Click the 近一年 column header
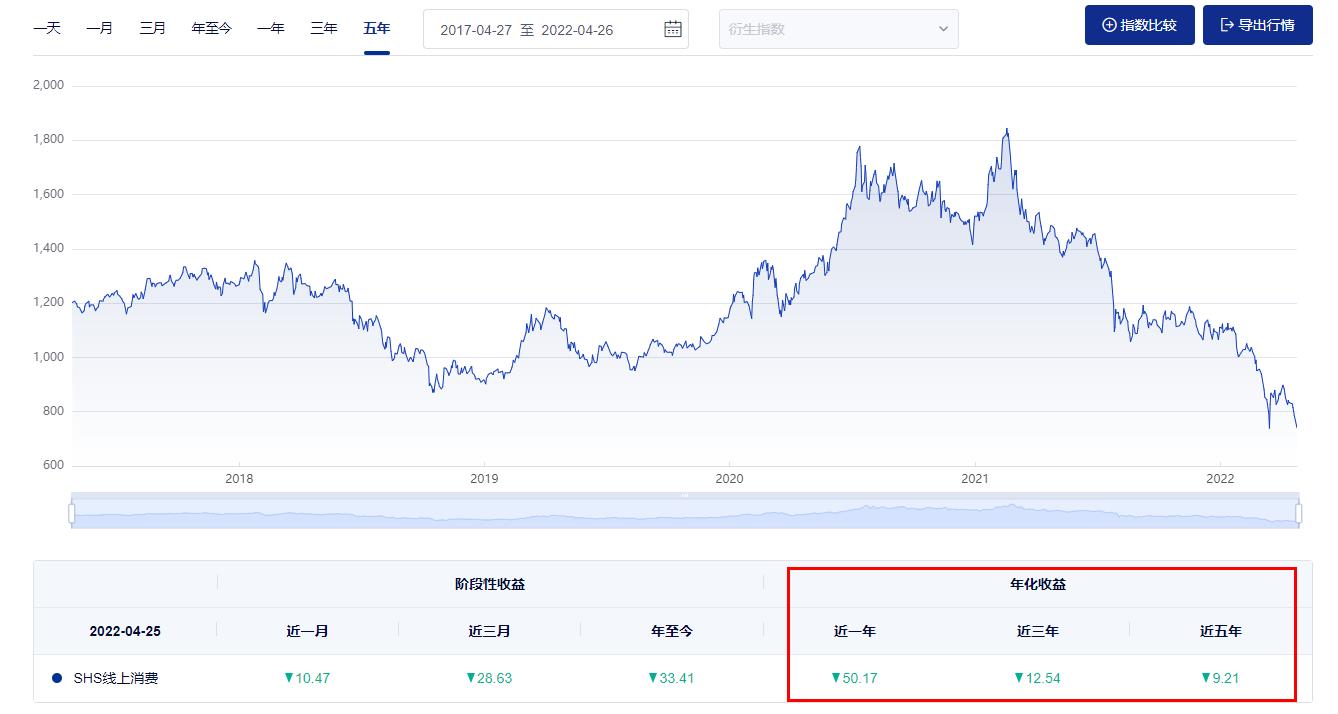The height and width of the screenshot is (714, 1338). [855, 631]
